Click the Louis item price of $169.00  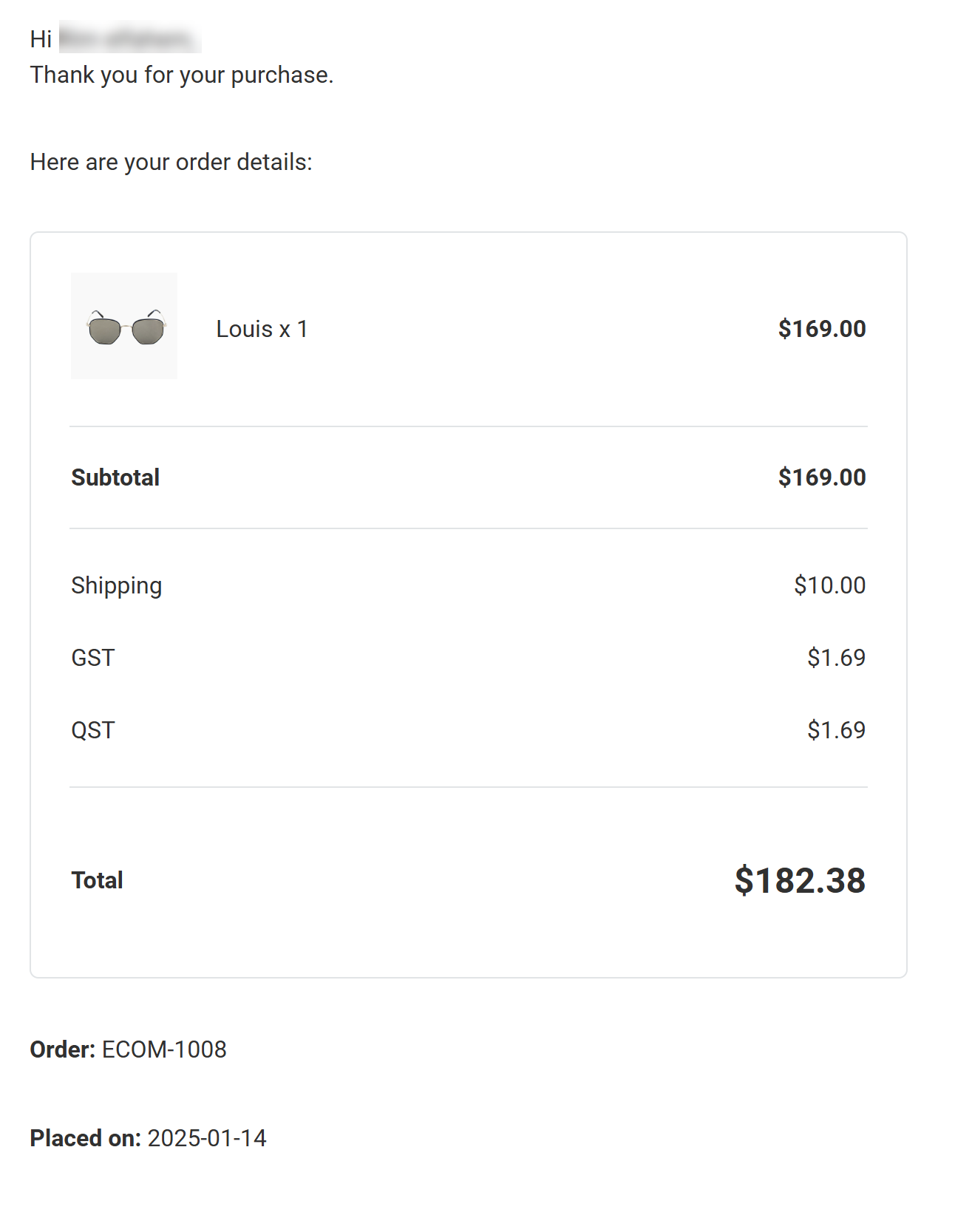pyautogui.click(x=821, y=329)
